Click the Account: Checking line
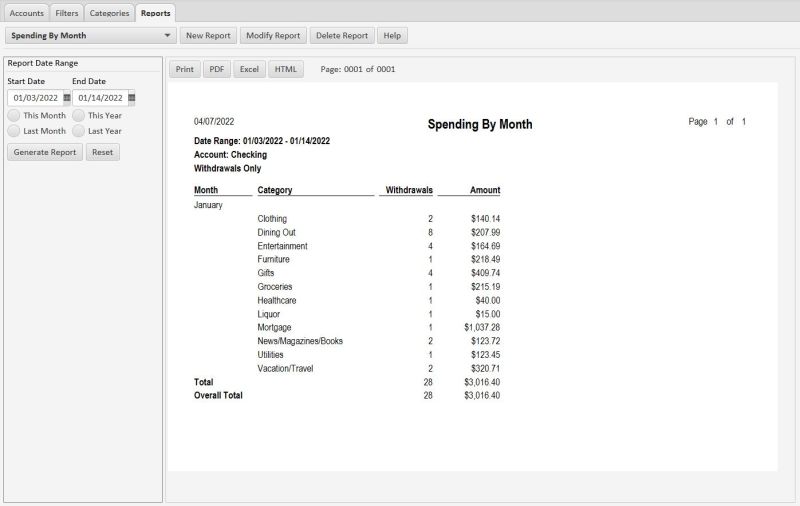The width and height of the screenshot is (800, 506). pos(230,155)
